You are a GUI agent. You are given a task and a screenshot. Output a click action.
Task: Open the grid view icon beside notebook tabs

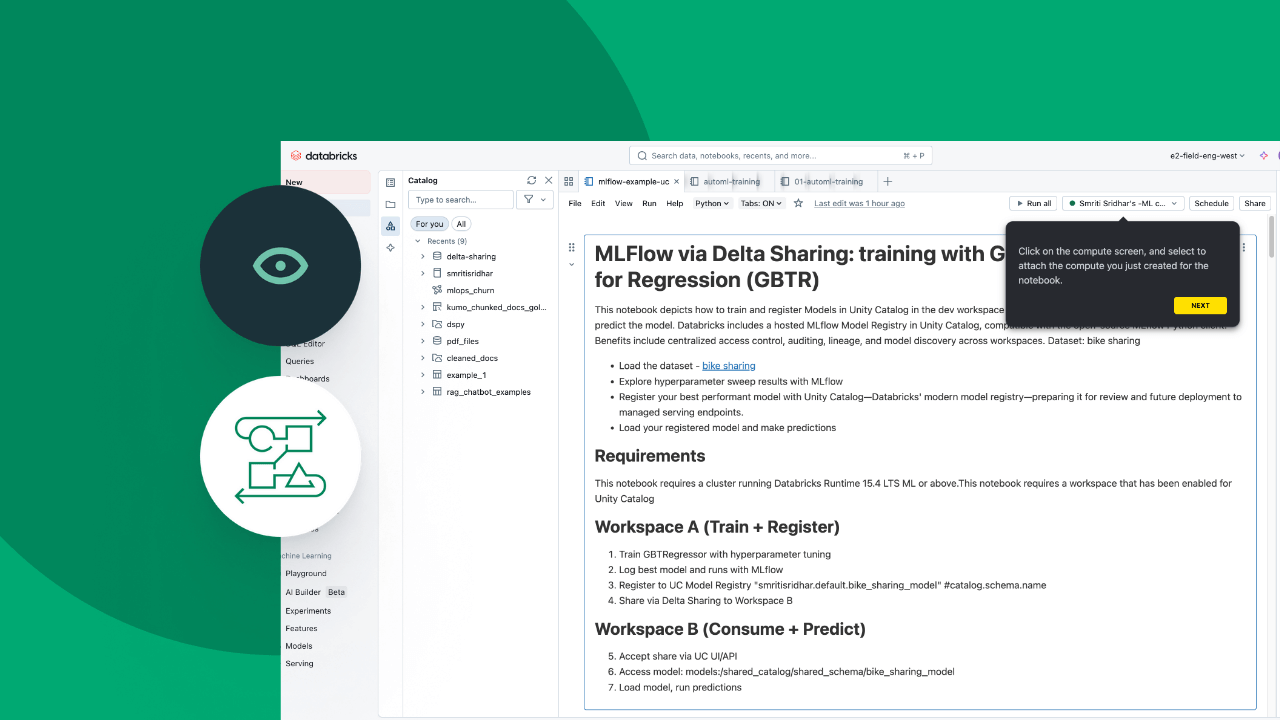pyautogui.click(x=568, y=181)
